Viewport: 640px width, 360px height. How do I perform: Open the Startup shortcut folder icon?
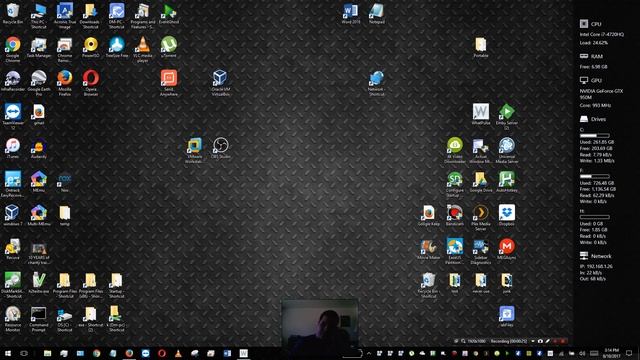[117, 285]
